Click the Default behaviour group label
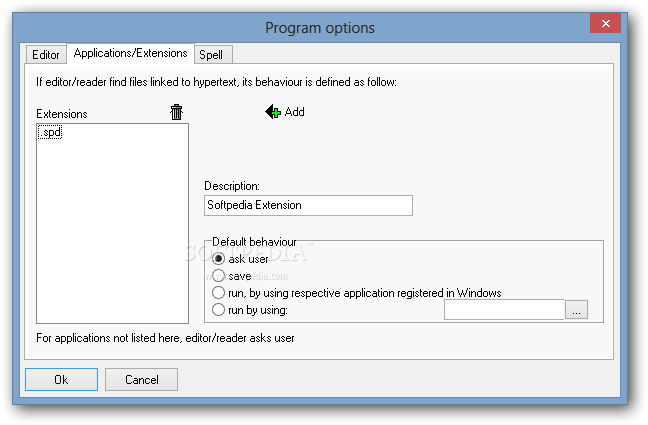 (x=254, y=242)
